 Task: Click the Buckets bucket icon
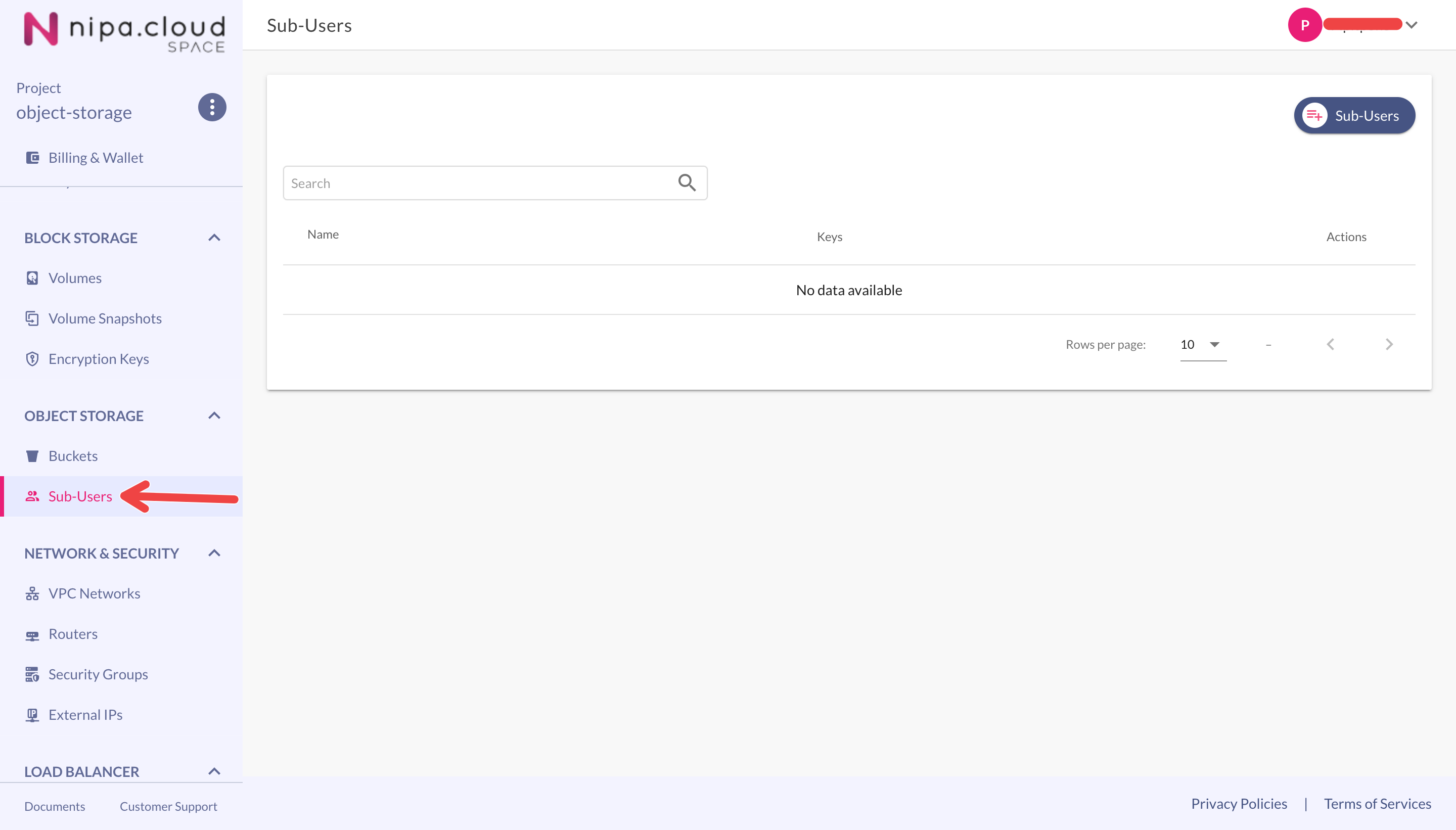coord(32,456)
